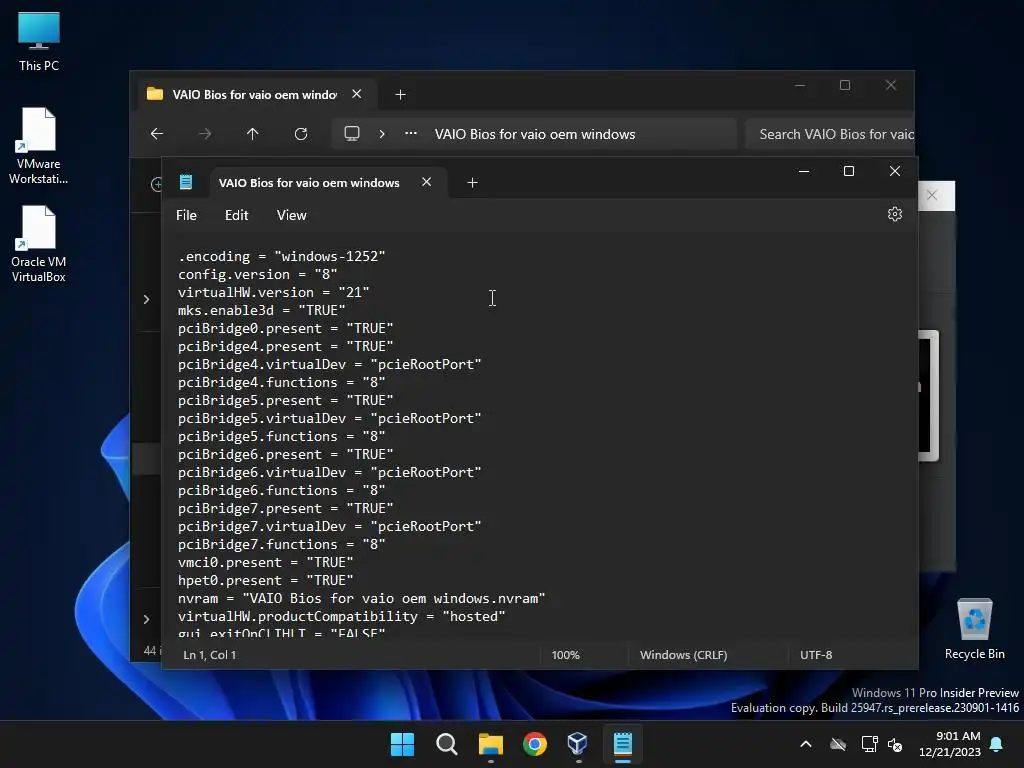The image size is (1024, 768).
Task: Go forward in File Explorer
Action: pyautogui.click(x=205, y=134)
